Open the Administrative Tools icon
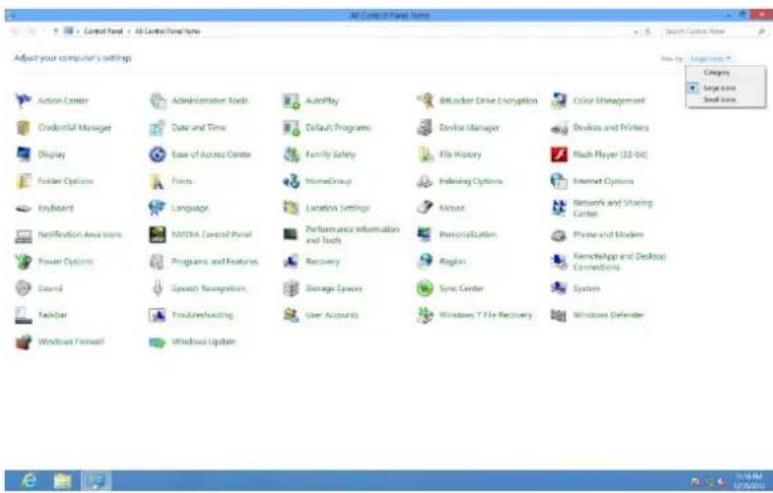Viewport: 773px width, 493px height. (158, 101)
